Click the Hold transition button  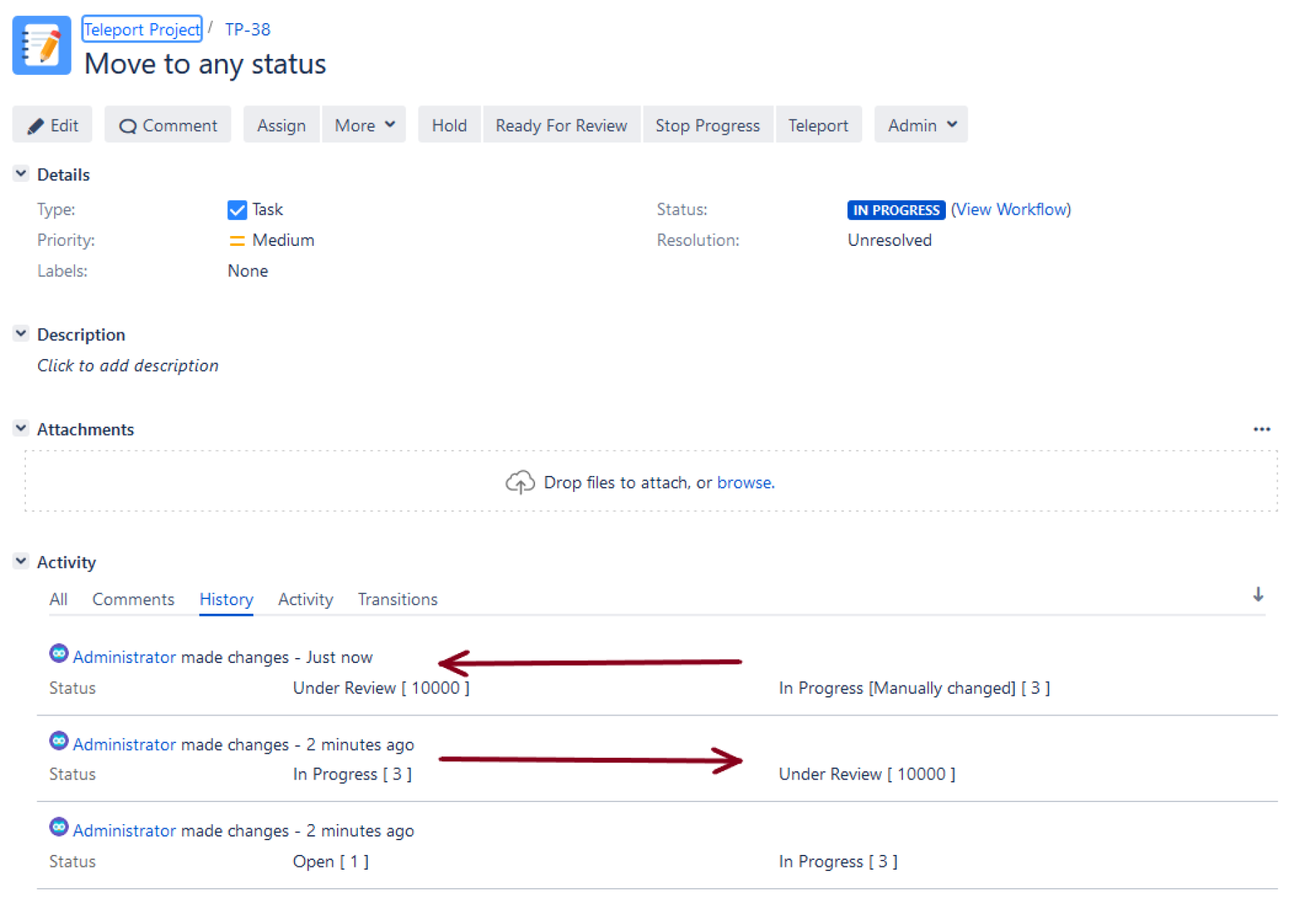coord(449,125)
